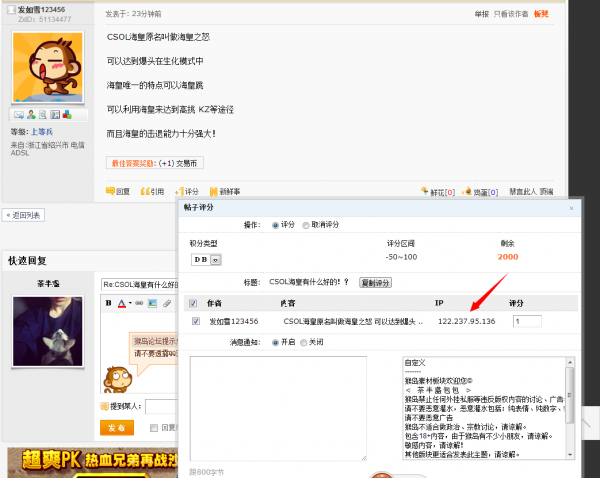The height and width of the screenshot is (478, 600).
Task: Click the 超爽PK banner advertisement
Action: click(x=93, y=462)
